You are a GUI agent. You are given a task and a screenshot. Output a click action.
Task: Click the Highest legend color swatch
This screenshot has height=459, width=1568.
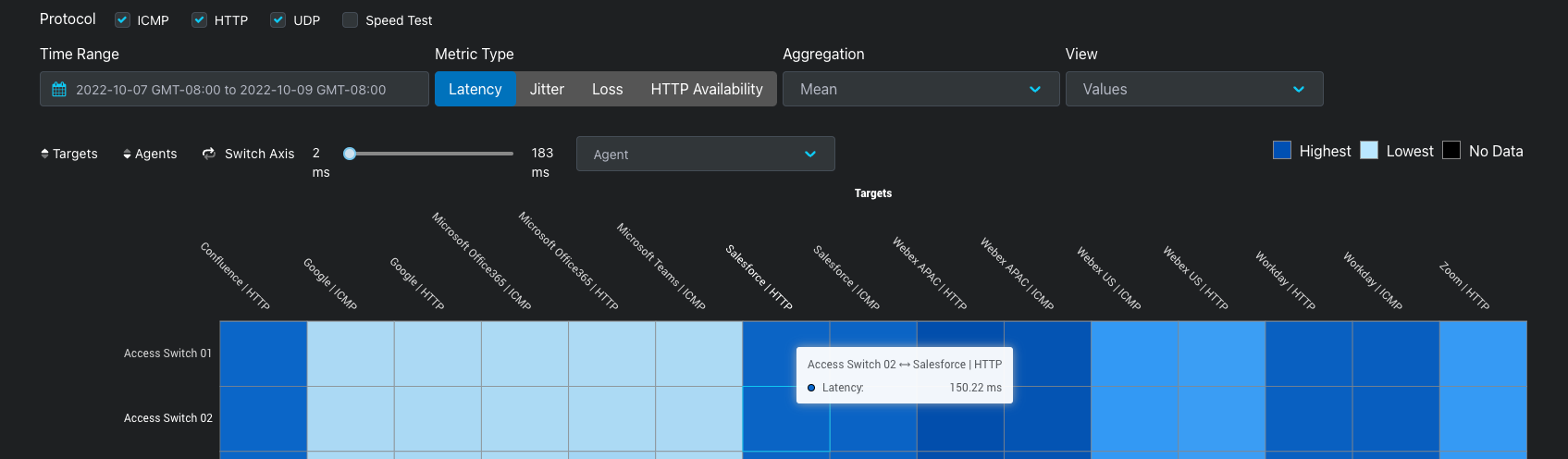(x=1282, y=150)
